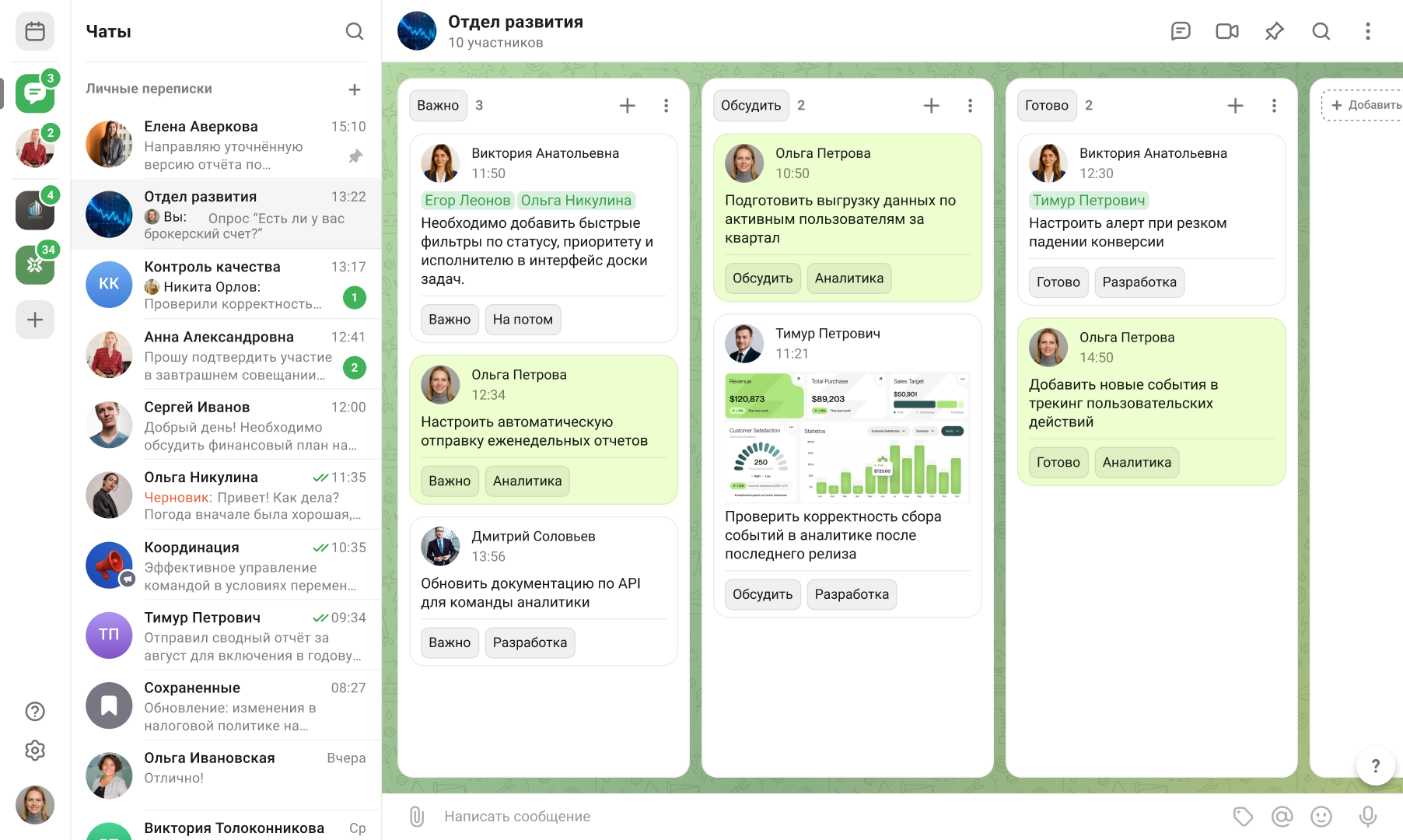The image size is (1403, 840).
Task: Click the floating question mark help button
Action: 1376,766
